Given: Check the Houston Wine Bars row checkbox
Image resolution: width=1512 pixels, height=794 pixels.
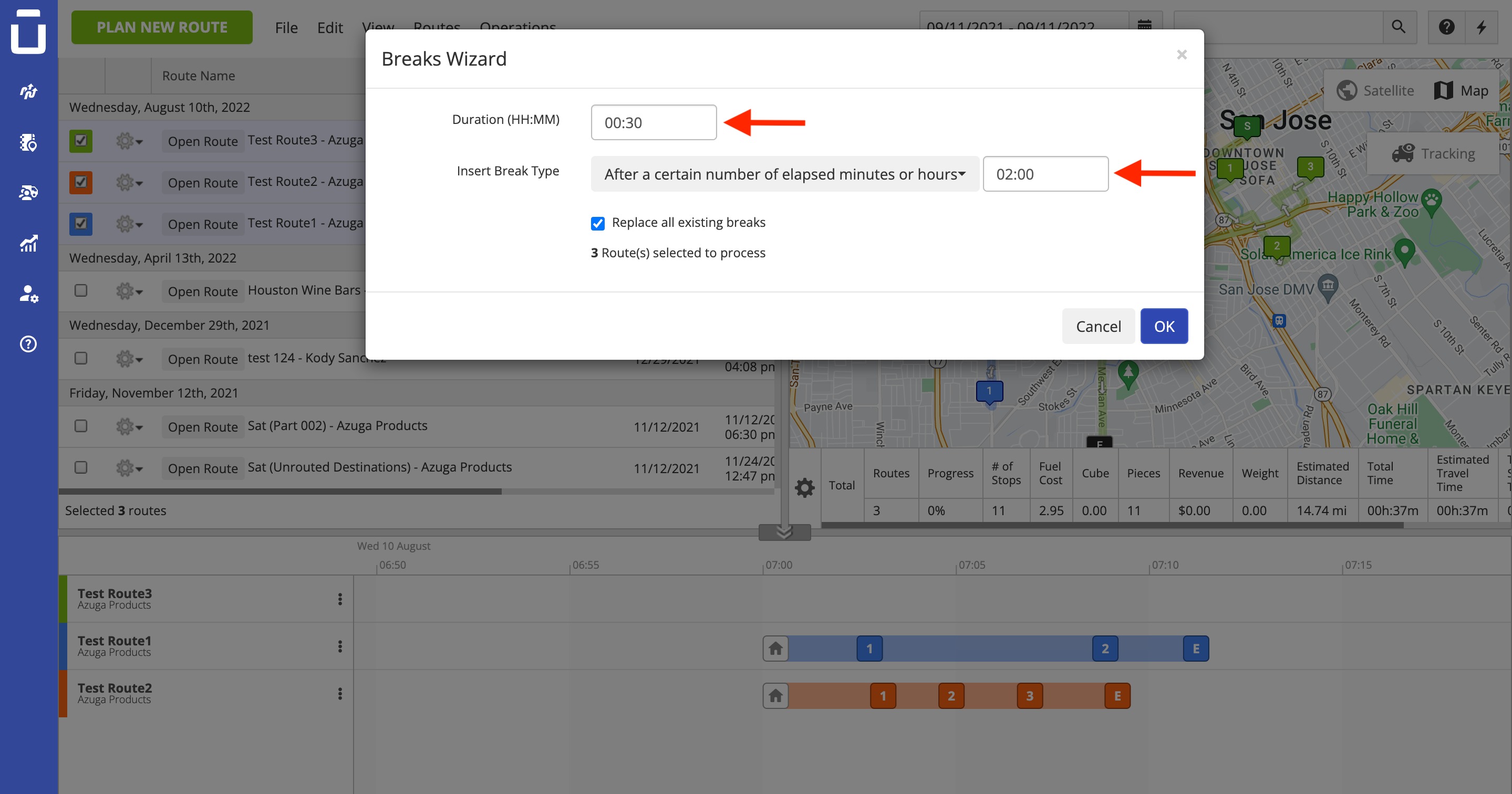Looking at the screenshot, I should point(81,290).
